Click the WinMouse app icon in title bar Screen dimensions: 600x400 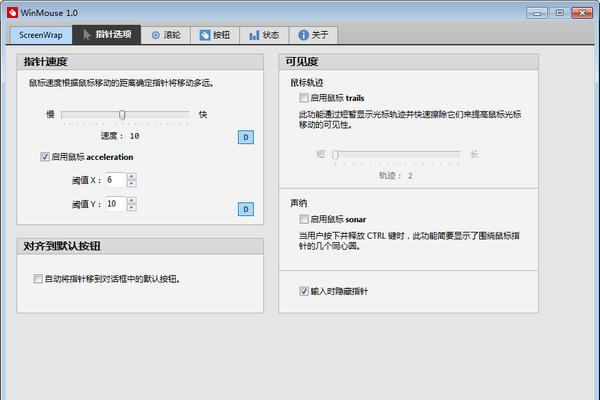(x=12, y=13)
